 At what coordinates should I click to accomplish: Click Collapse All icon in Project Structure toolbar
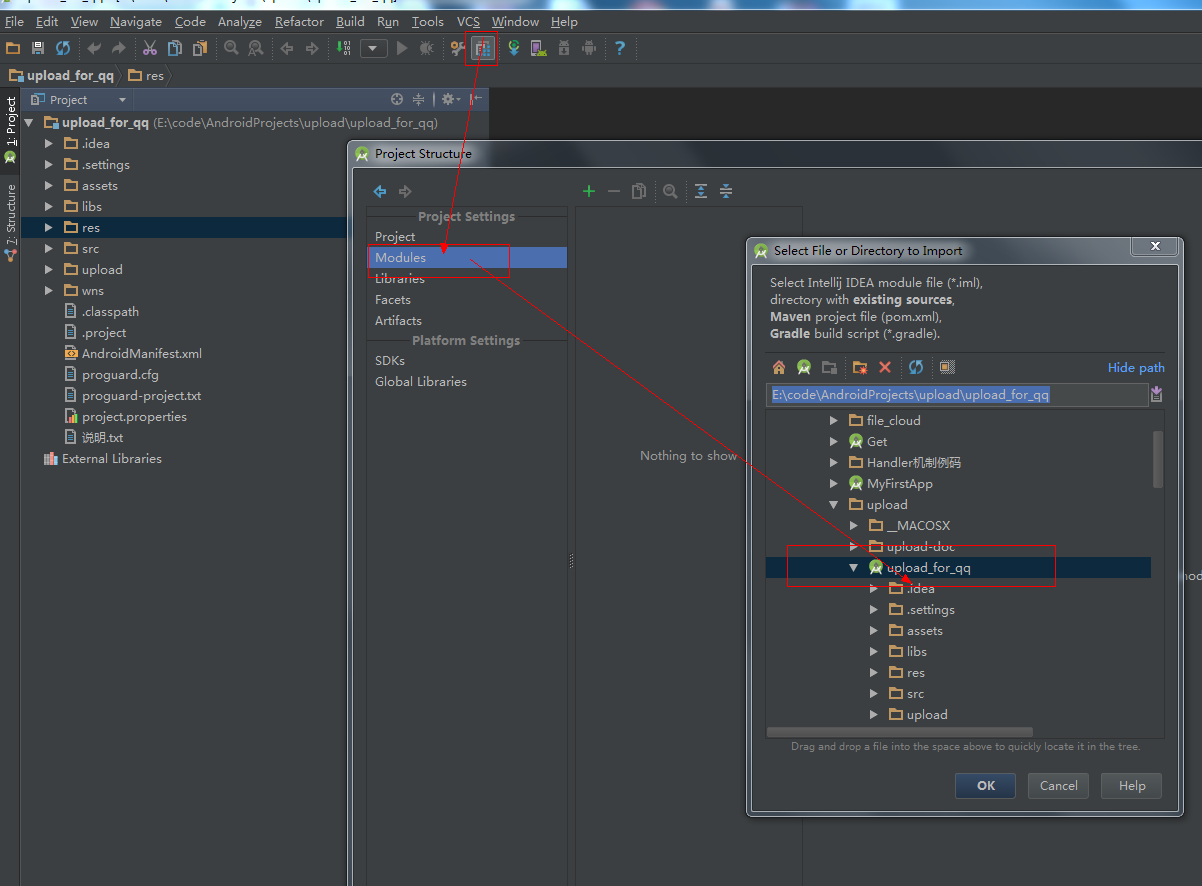[x=726, y=191]
